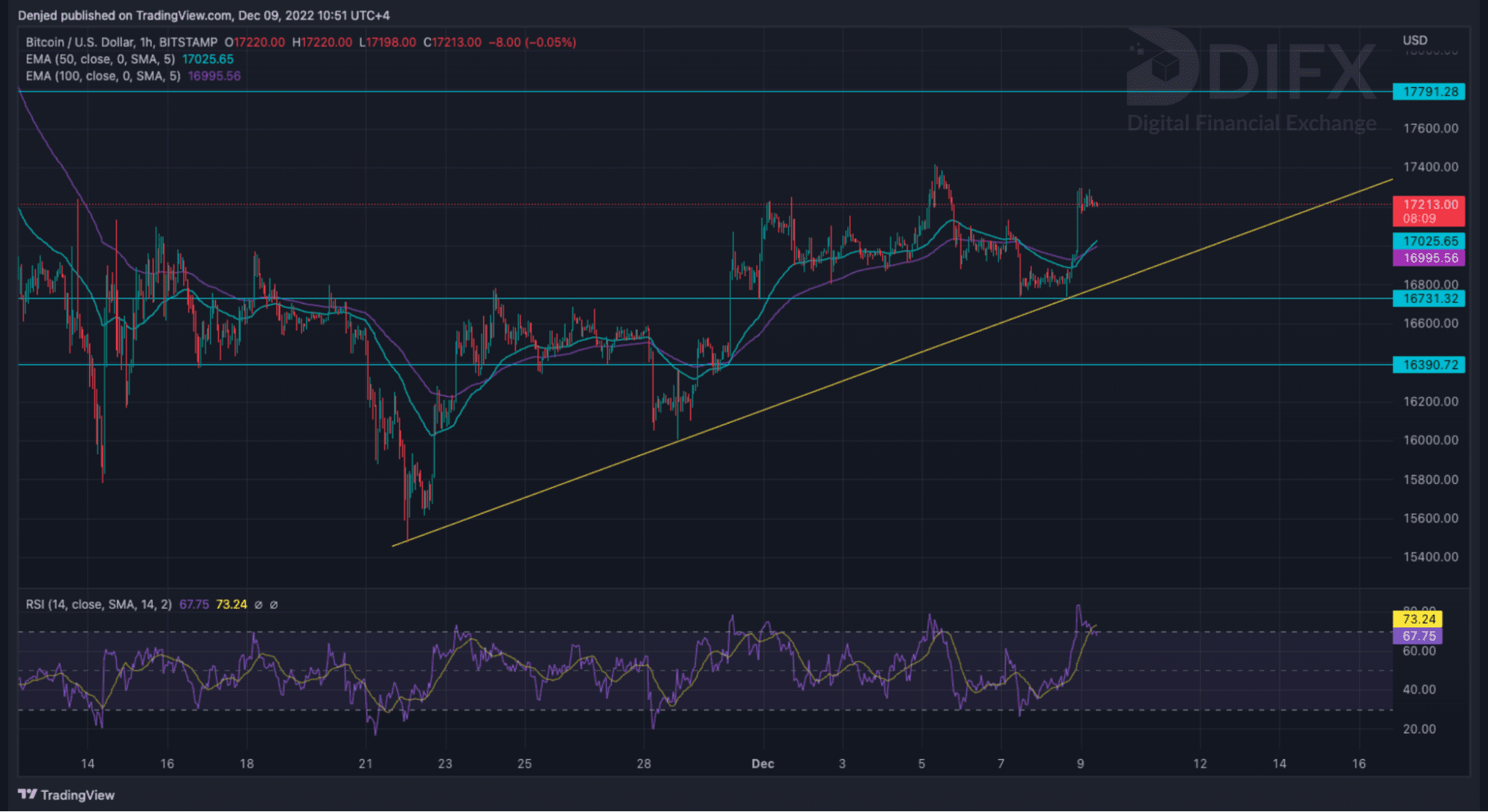Select the EMA 100 indicator legend

pos(103,76)
